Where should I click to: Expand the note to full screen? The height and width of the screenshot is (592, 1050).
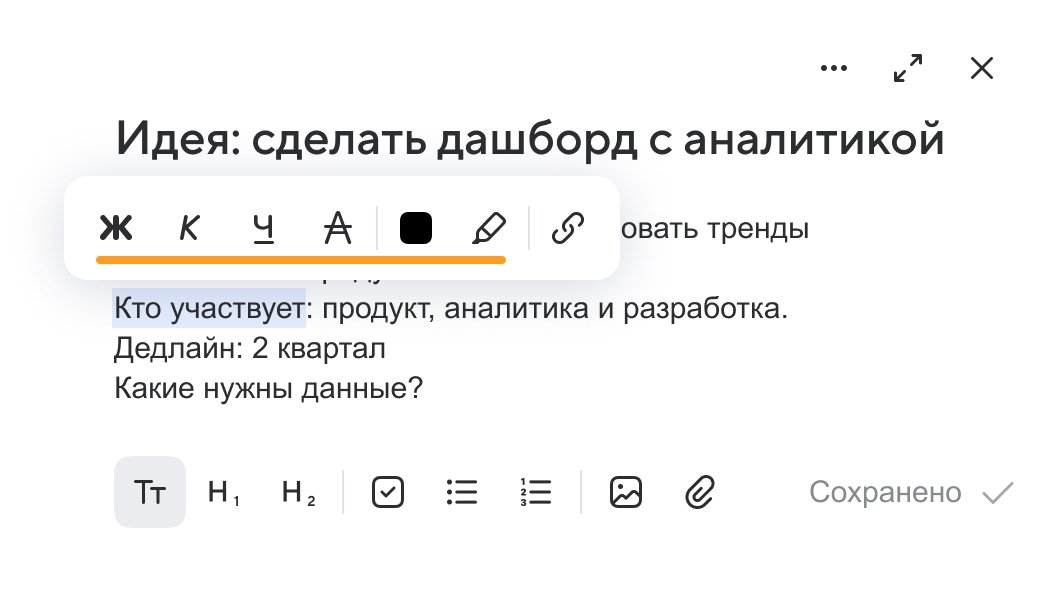tap(908, 68)
